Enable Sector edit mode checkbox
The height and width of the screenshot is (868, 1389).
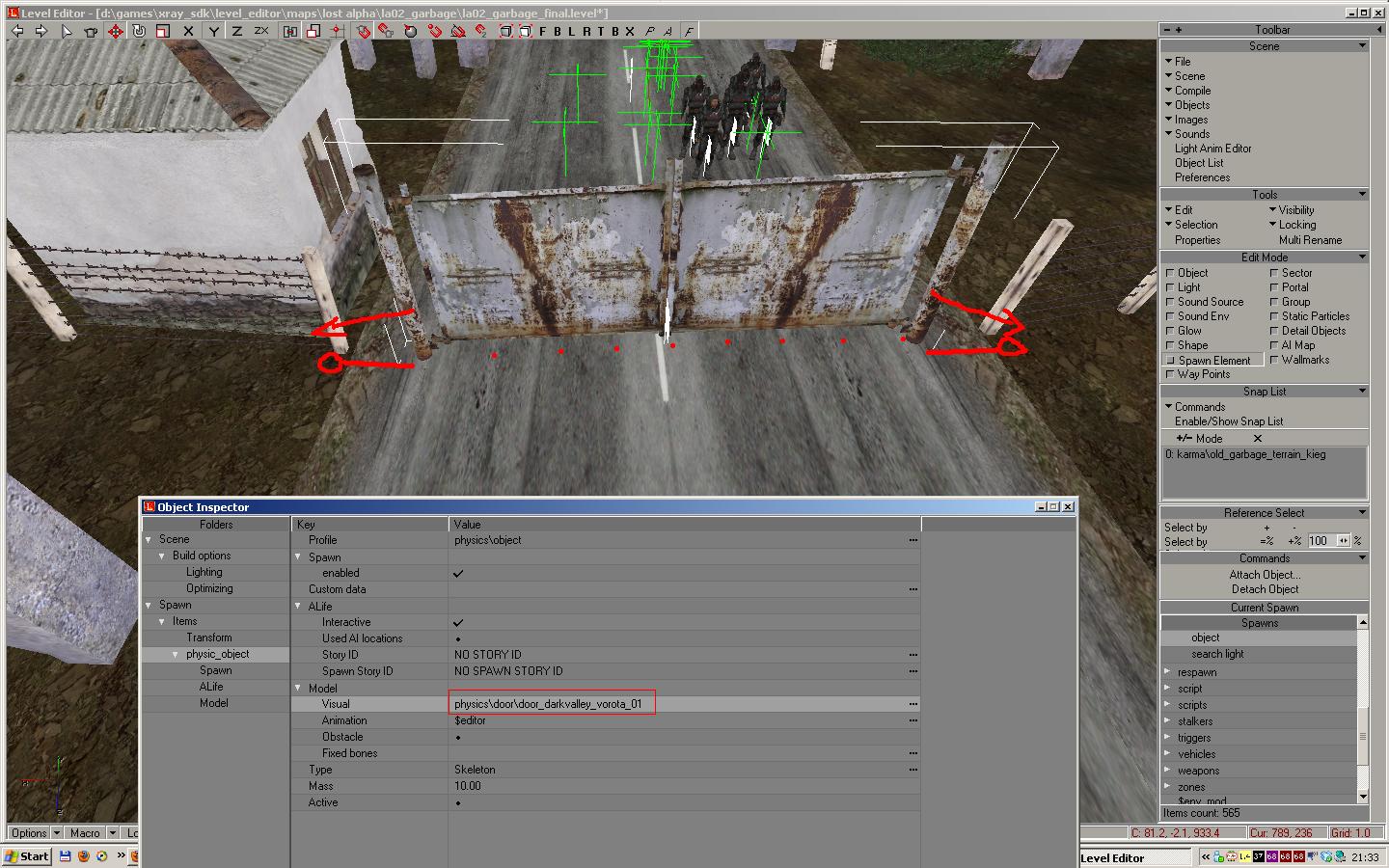point(1274,273)
